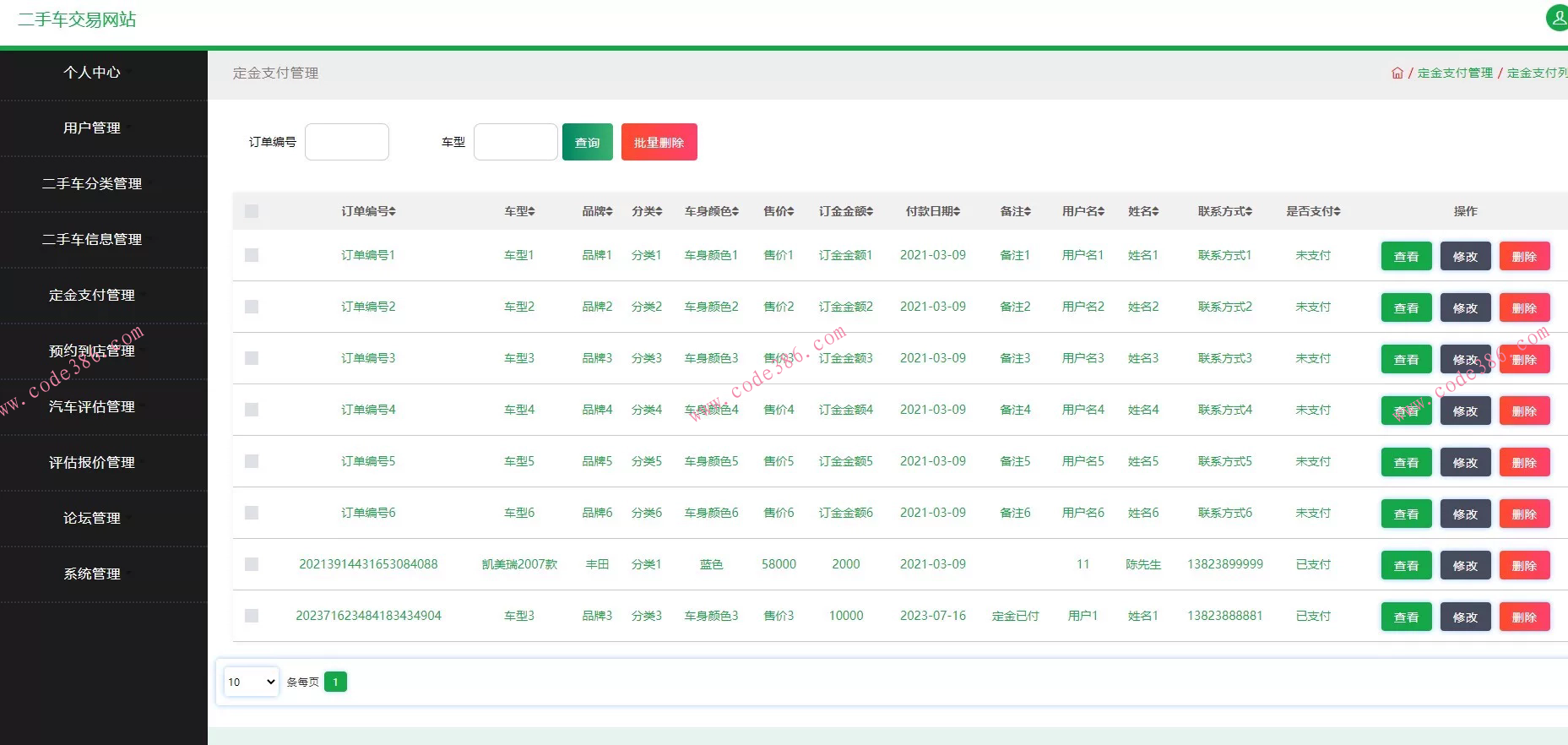This screenshot has height=745, width=1568.
Task: Toggle the select-all checkbox in table header
Action: pyautogui.click(x=252, y=211)
